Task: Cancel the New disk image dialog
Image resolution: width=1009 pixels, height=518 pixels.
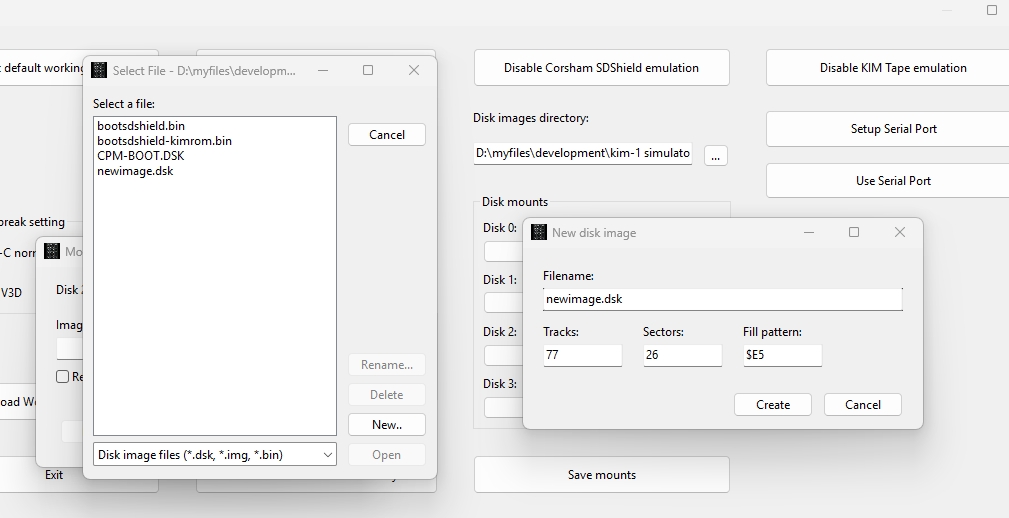Action: tap(862, 404)
